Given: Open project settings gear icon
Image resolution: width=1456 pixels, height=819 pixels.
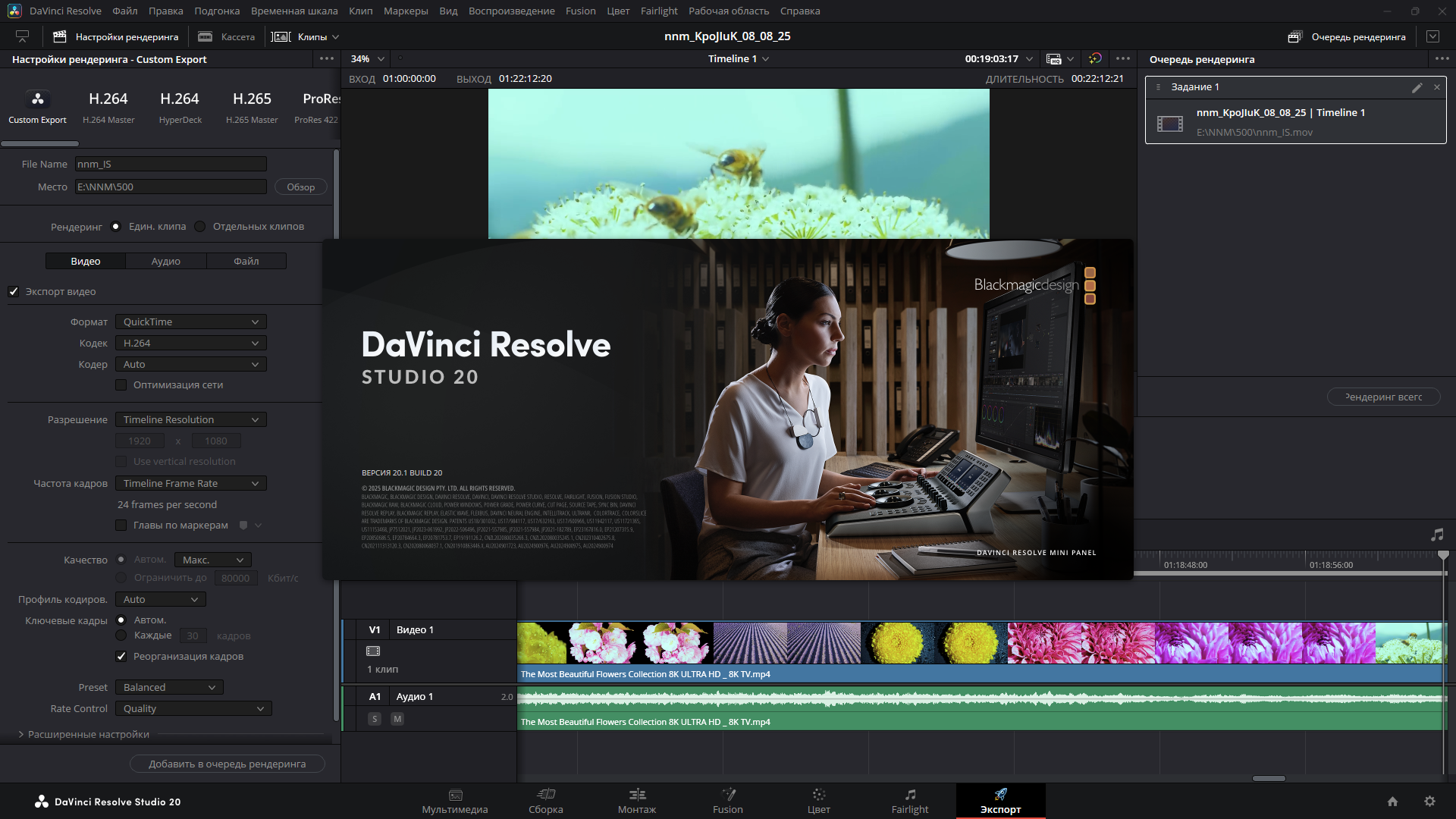Looking at the screenshot, I should click(1429, 802).
